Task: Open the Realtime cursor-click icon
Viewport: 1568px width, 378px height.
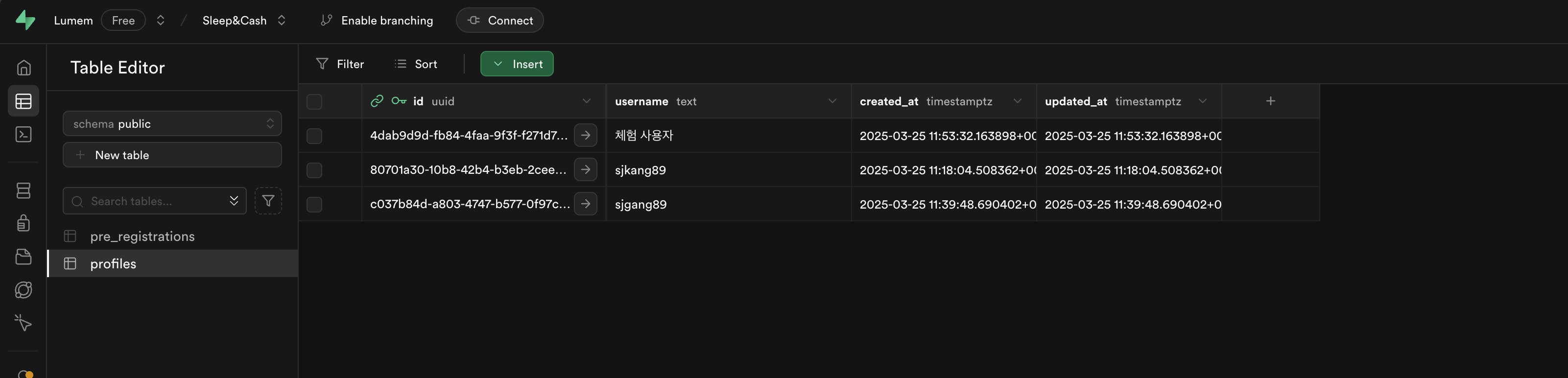Action: [24, 323]
